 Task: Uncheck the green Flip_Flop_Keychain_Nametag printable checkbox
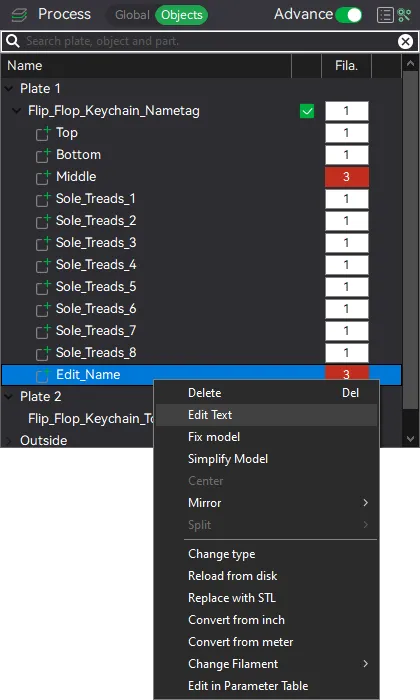coord(307,111)
